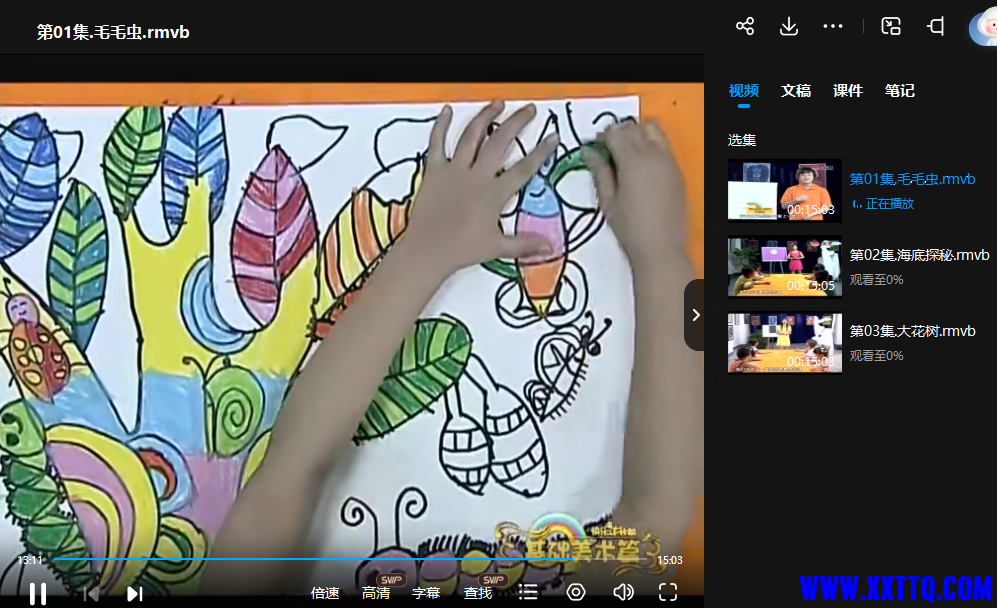
Task: Click 观看至0% under 第03集
Action: tap(876, 356)
